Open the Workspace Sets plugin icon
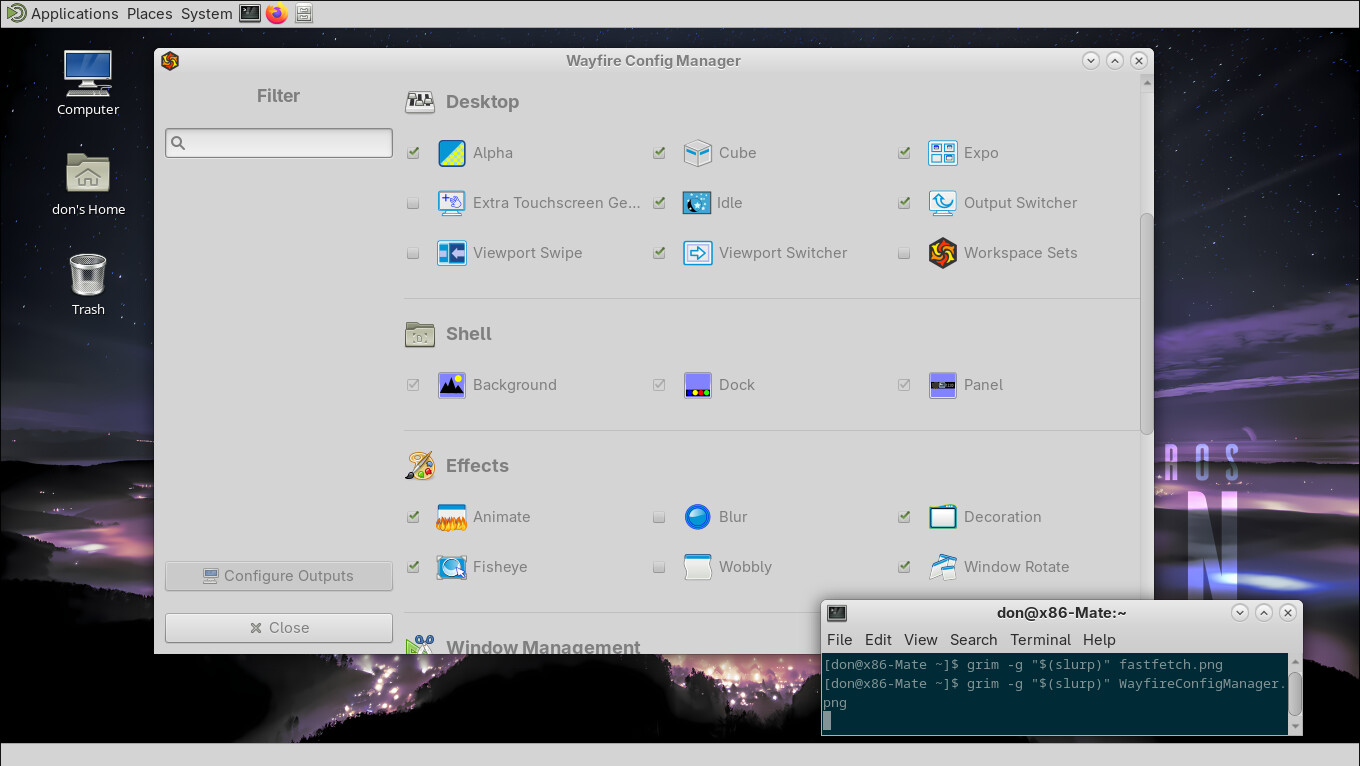The image size is (1360, 766). pos(943,253)
